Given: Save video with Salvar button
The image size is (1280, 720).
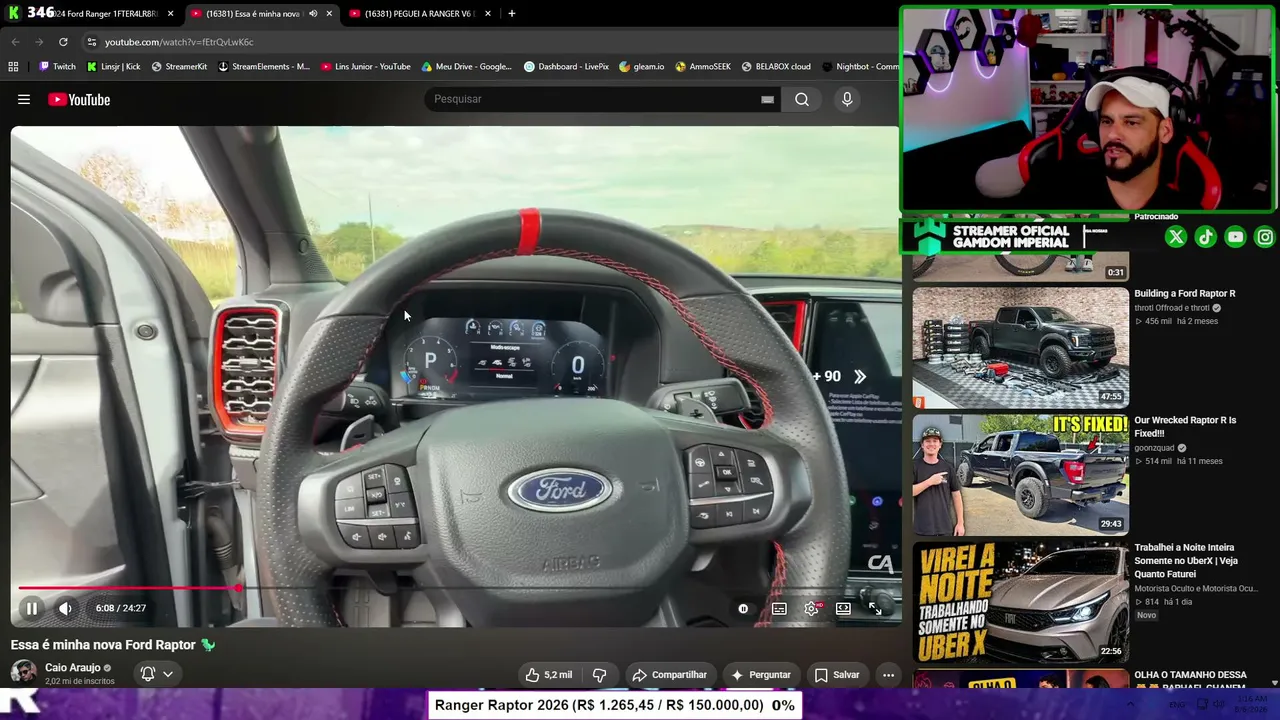Looking at the screenshot, I should pos(837,675).
